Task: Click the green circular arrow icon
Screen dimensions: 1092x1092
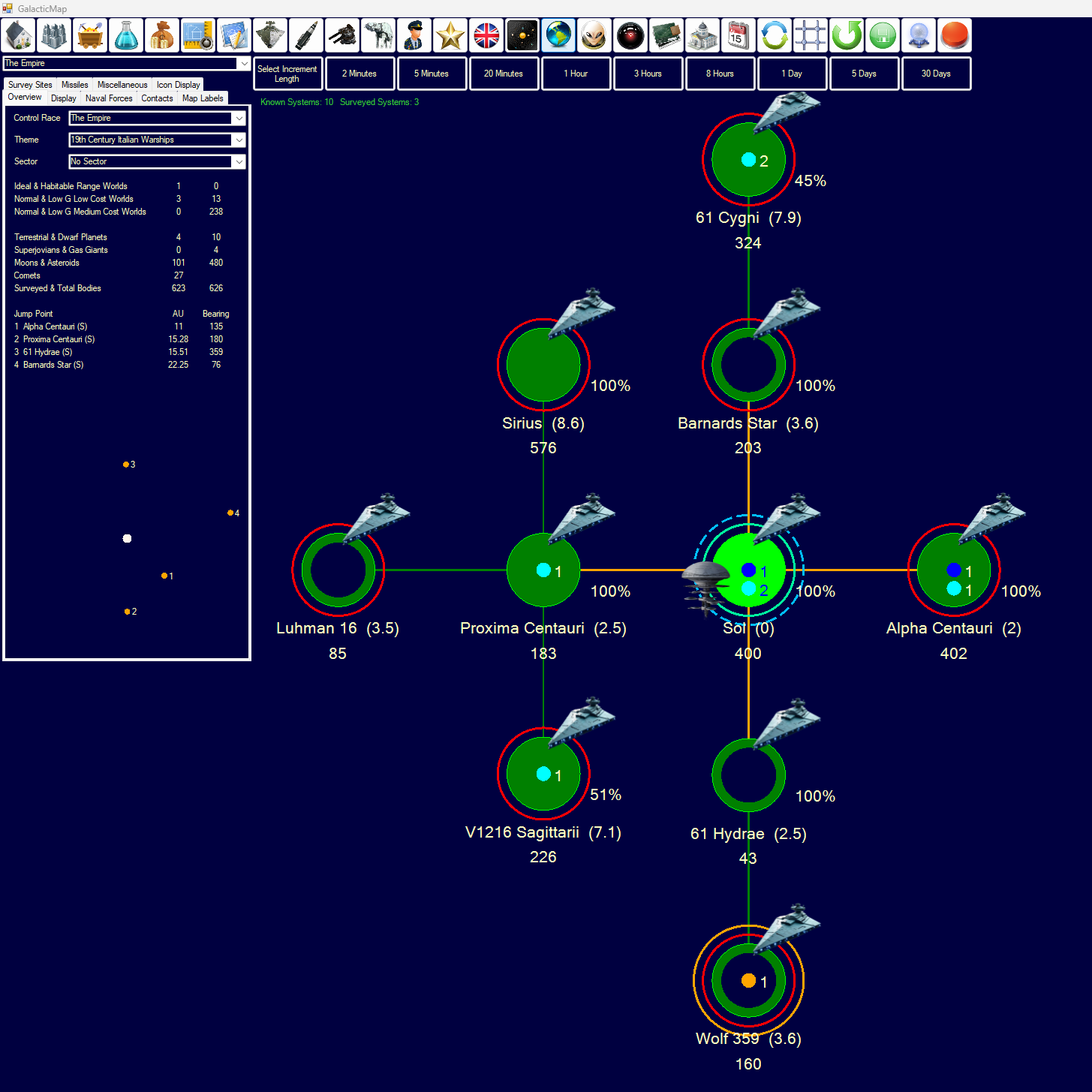Action: point(847,35)
